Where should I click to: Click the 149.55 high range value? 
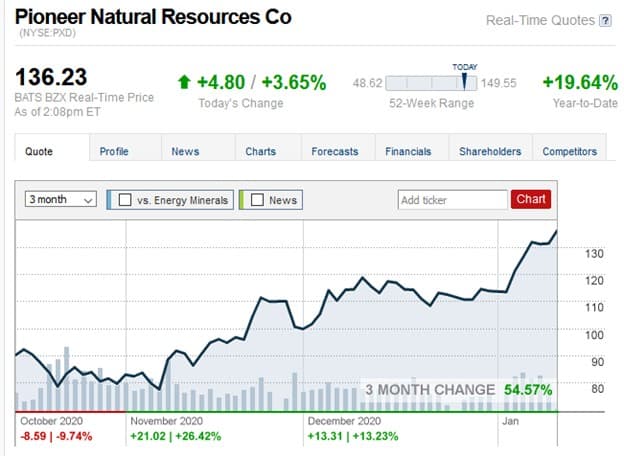point(498,83)
